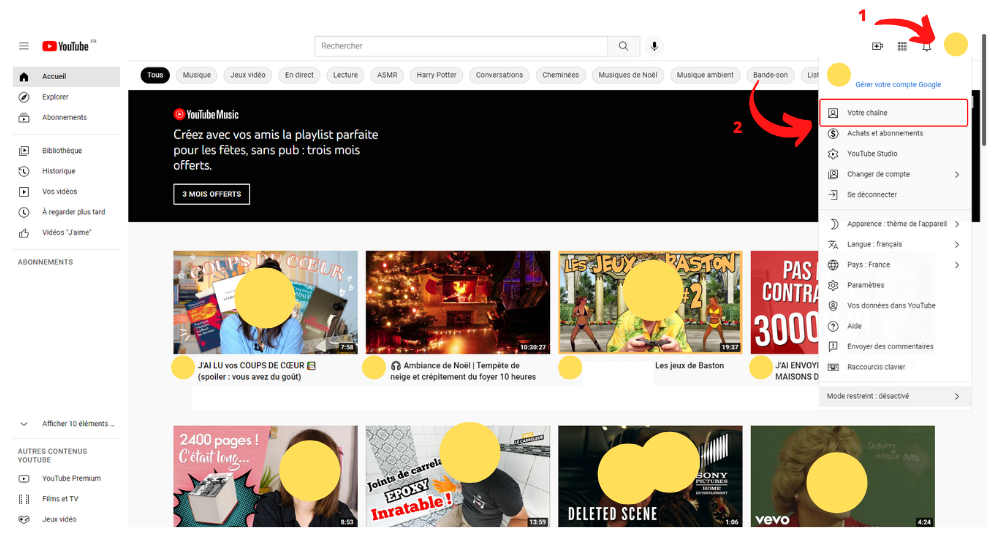The height and width of the screenshot is (560, 1000).
Task: Open Votre chaîne menu entry
Action: pos(894,113)
